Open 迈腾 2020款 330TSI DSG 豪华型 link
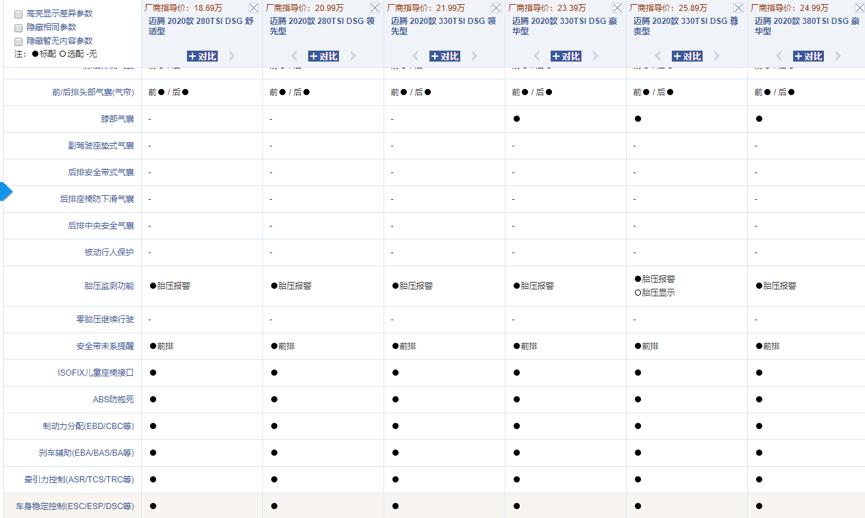 [565, 26]
